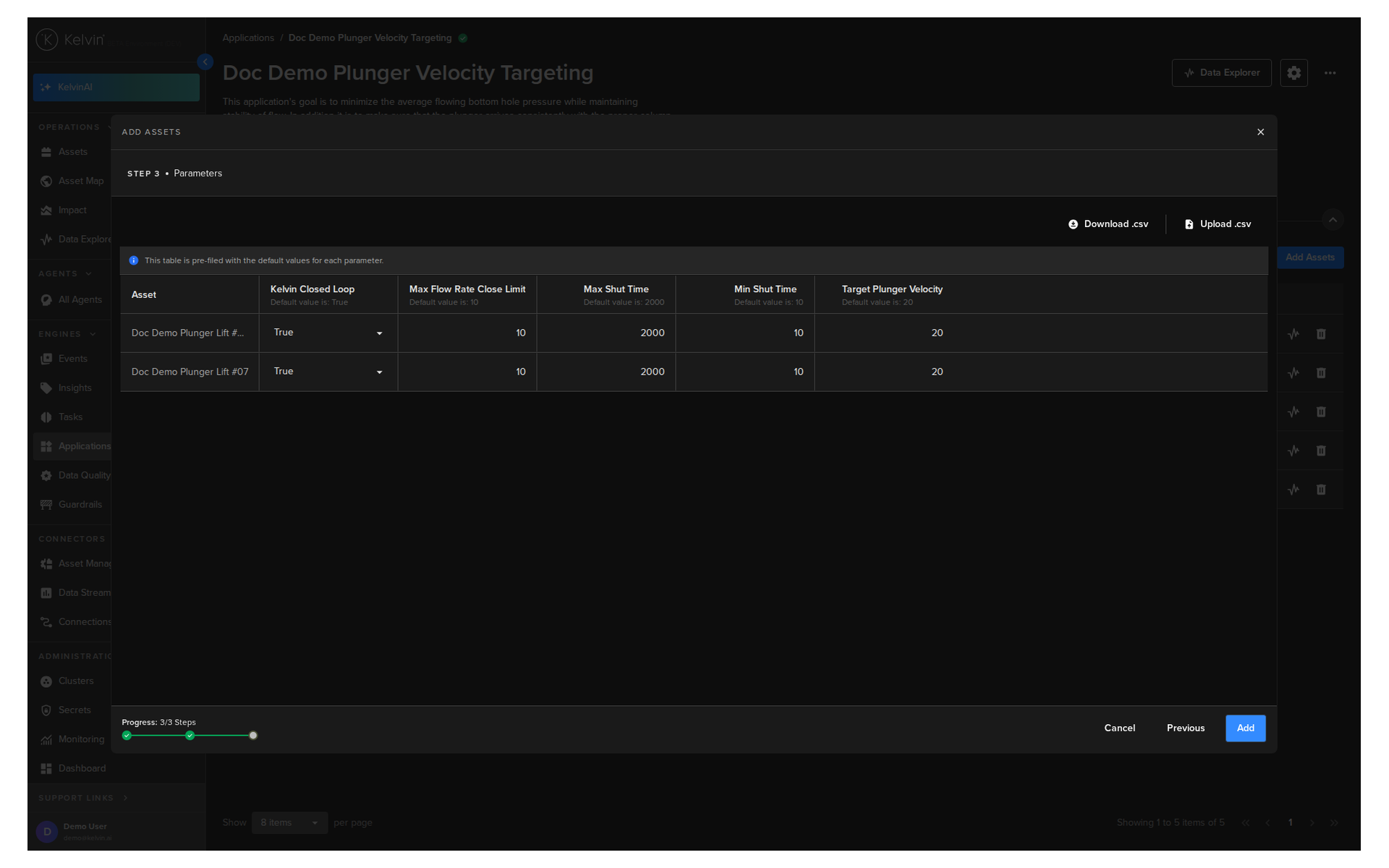Click Add Assets button behind the dialog
This screenshot has width=1389, height=868.
(x=1309, y=258)
